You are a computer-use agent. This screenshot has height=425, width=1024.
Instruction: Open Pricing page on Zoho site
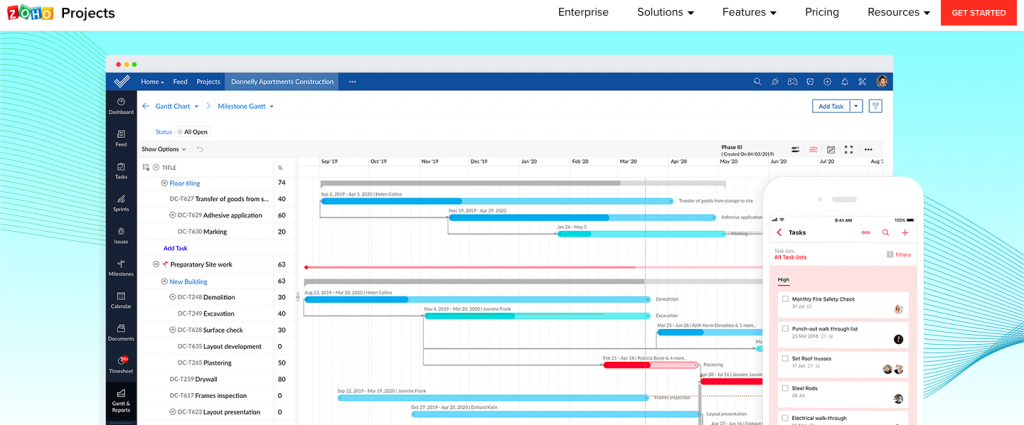point(822,12)
